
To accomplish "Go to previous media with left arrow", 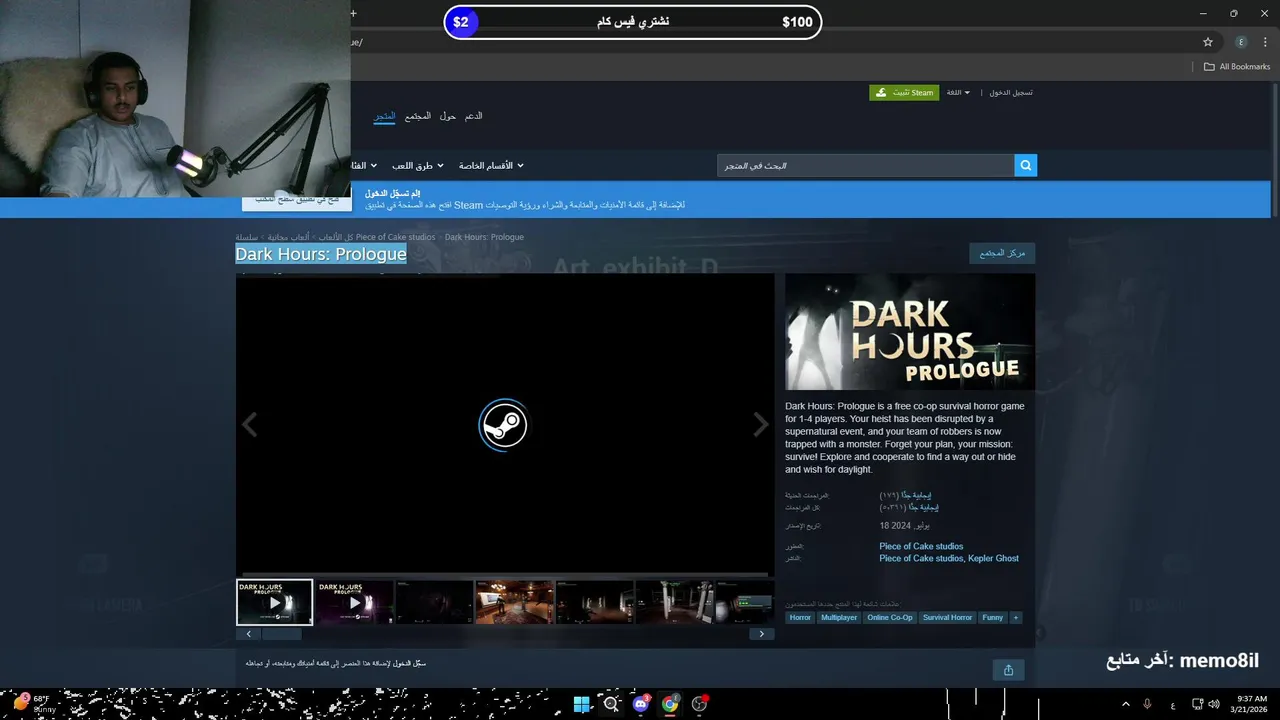I will (249, 425).
